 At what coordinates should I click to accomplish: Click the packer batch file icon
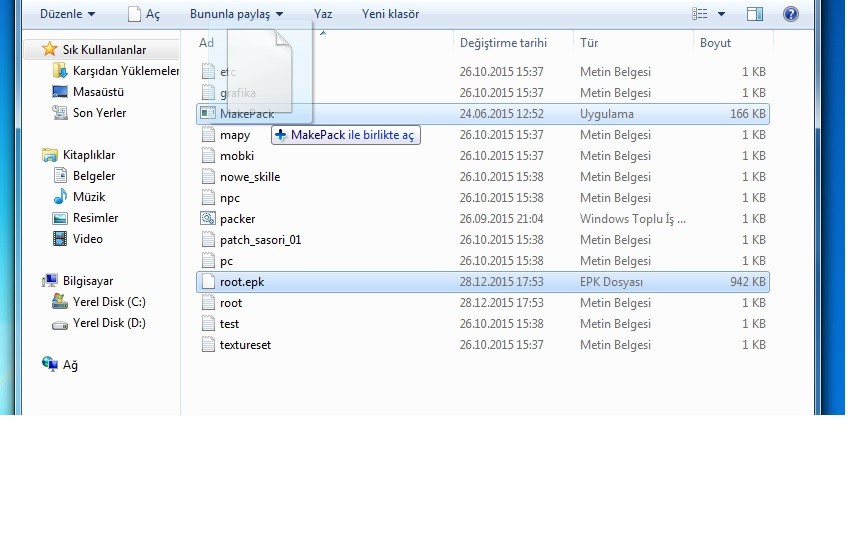[208, 218]
